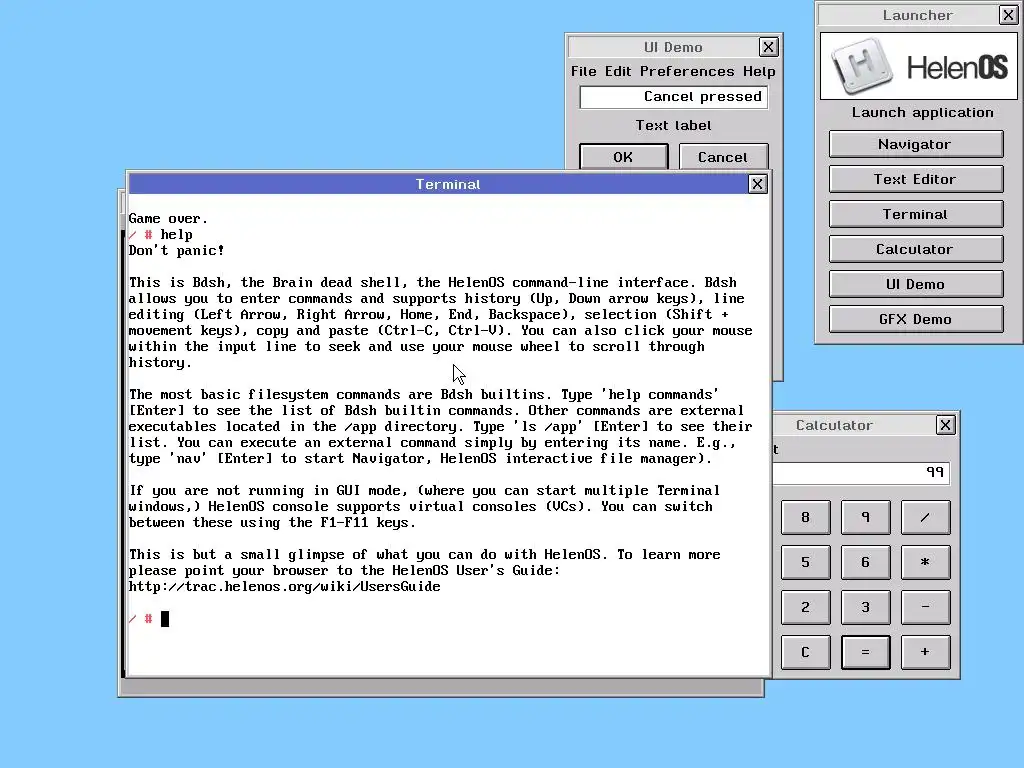Click calculator digit 5 button
Viewport: 1024px width, 768px height.
(805, 562)
